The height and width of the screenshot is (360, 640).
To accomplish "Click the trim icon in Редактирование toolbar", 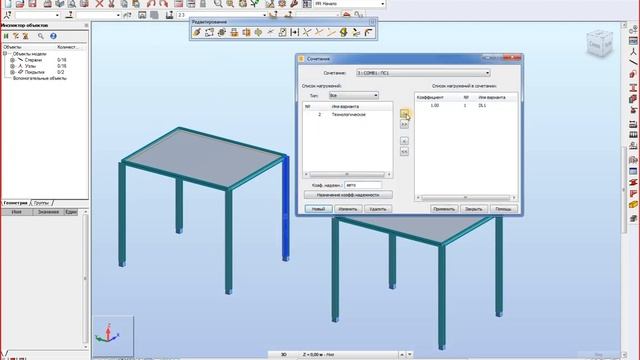I will [x=319, y=32].
